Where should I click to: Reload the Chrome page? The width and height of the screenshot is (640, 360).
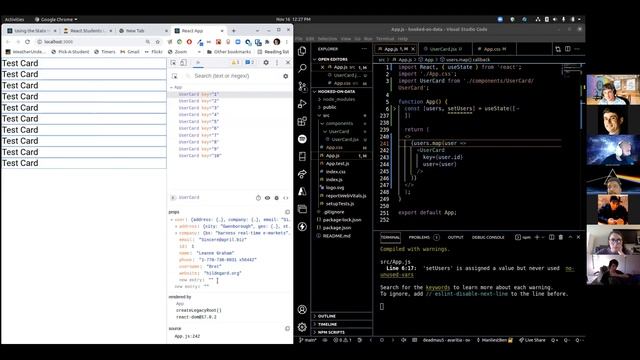coord(27,42)
